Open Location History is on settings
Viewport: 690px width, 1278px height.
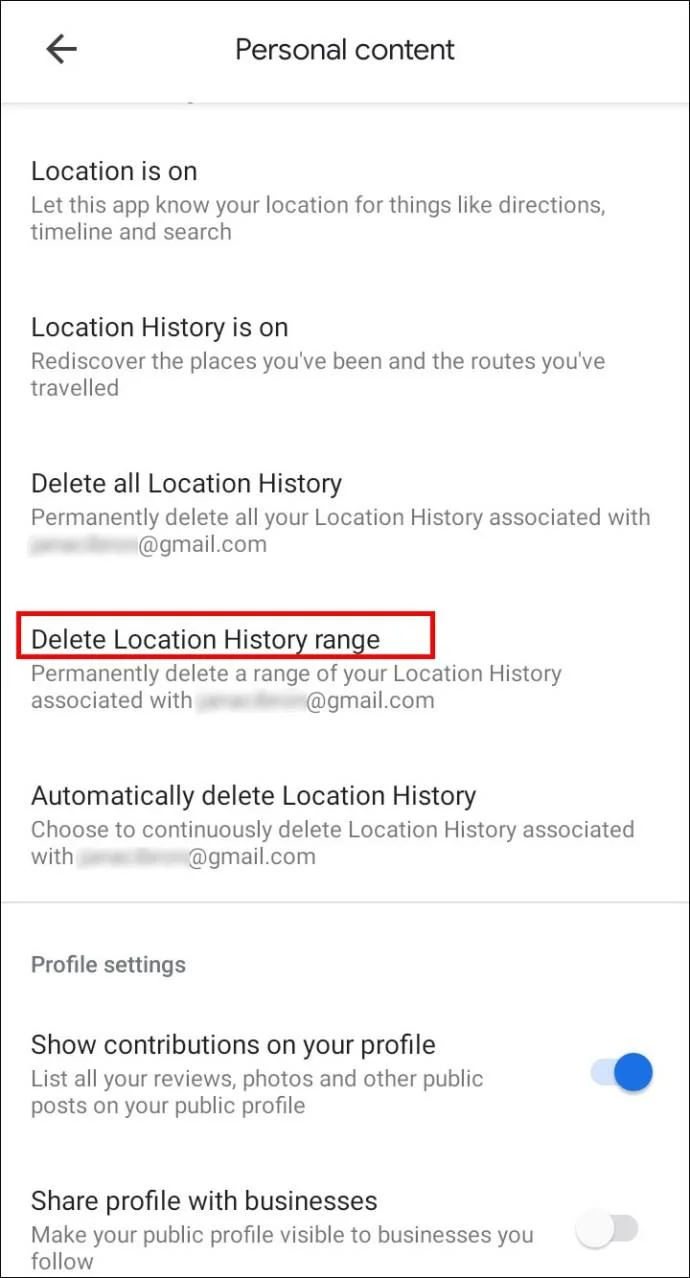pyautogui.click(x=159, y=326)
